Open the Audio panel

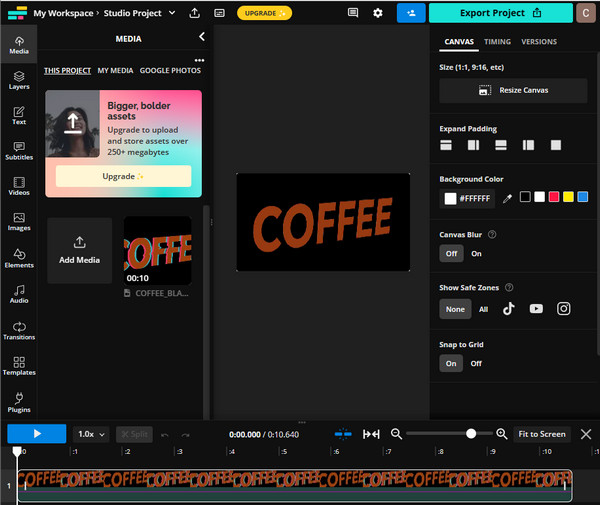tap(19, 294)
